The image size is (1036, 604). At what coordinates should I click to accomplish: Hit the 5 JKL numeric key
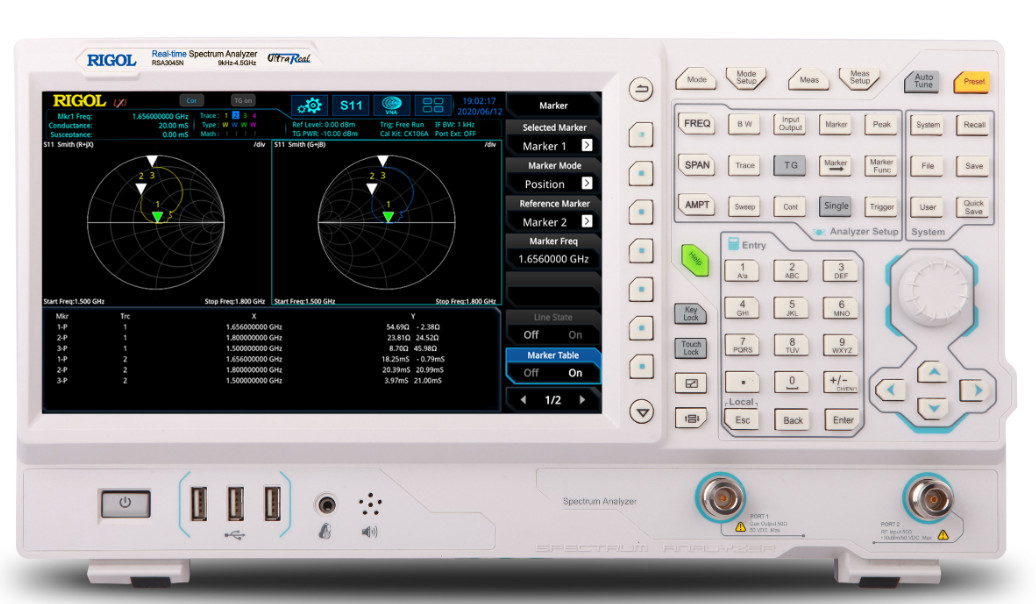click(792, 308)
